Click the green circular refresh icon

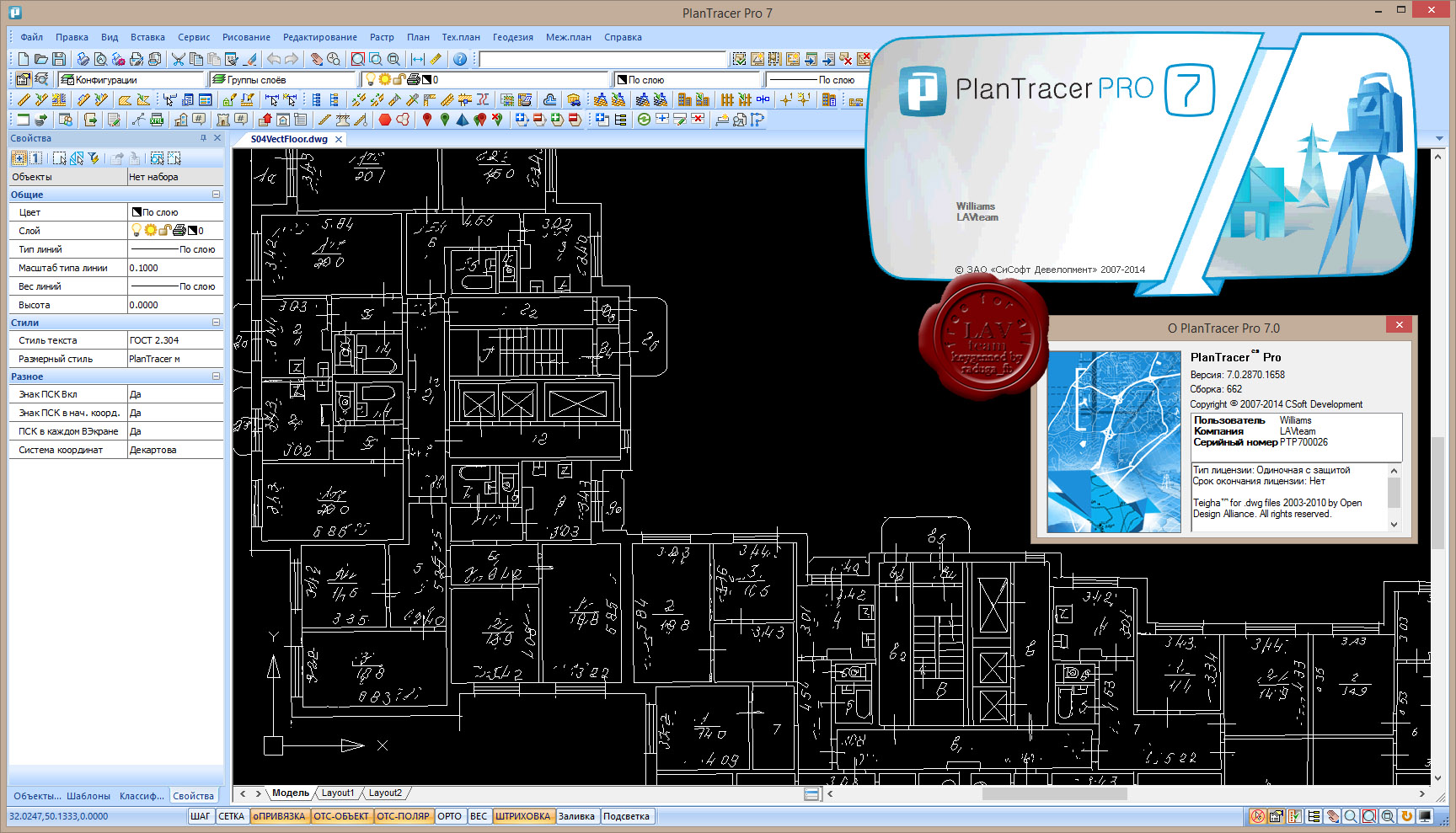[644, 120]
